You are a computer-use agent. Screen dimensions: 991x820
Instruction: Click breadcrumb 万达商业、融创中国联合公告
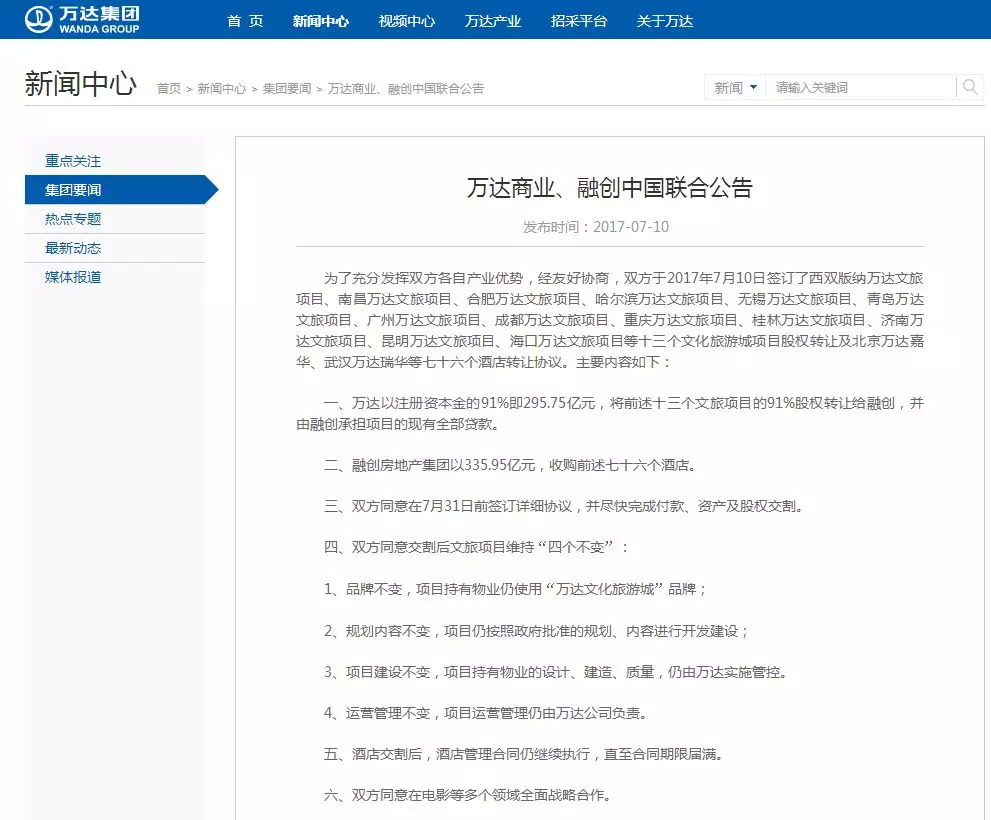click(406, 89)
